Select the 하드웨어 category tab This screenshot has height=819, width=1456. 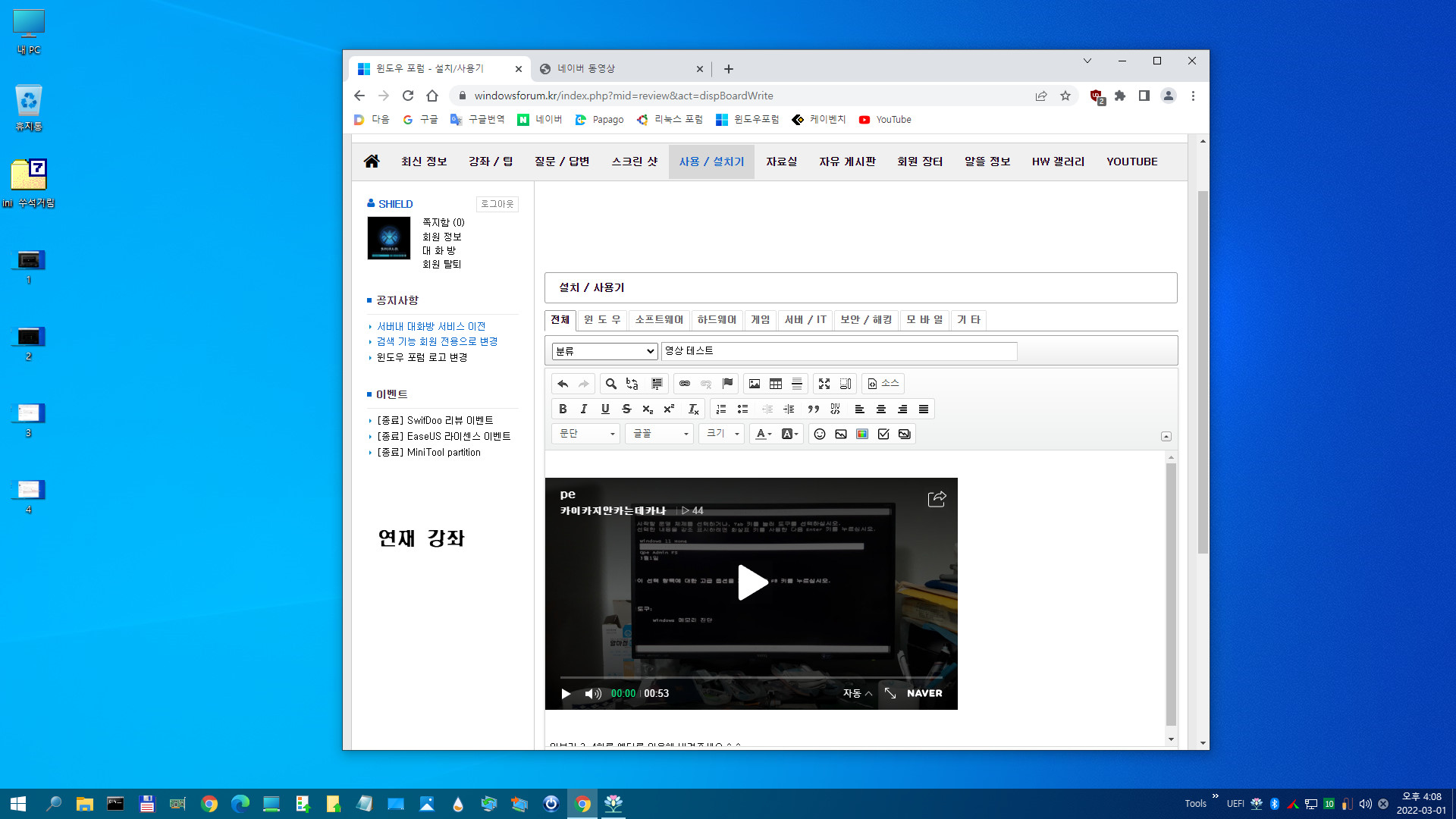point(717,320)
